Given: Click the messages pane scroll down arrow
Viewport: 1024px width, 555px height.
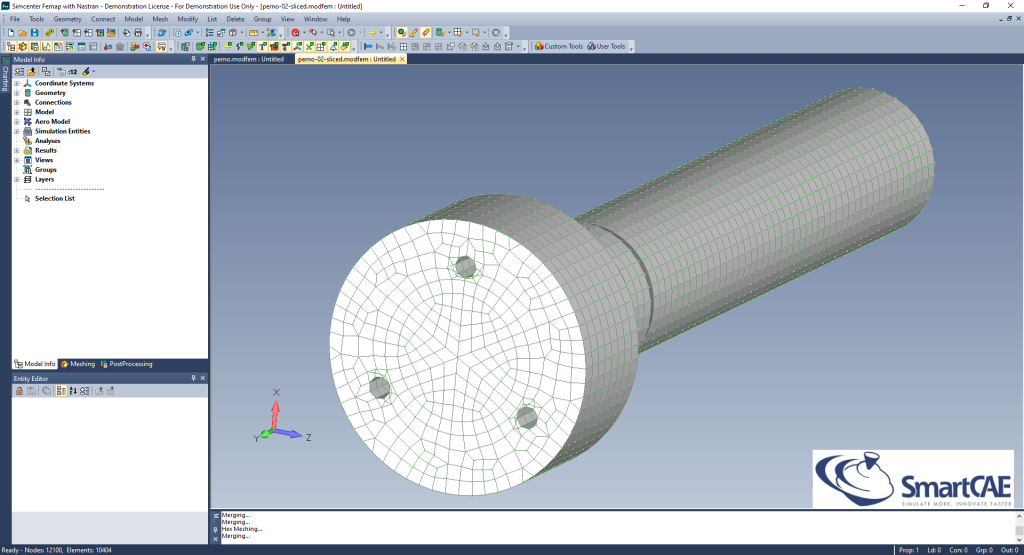Looking at the screenshot, I should [1019, 539].
